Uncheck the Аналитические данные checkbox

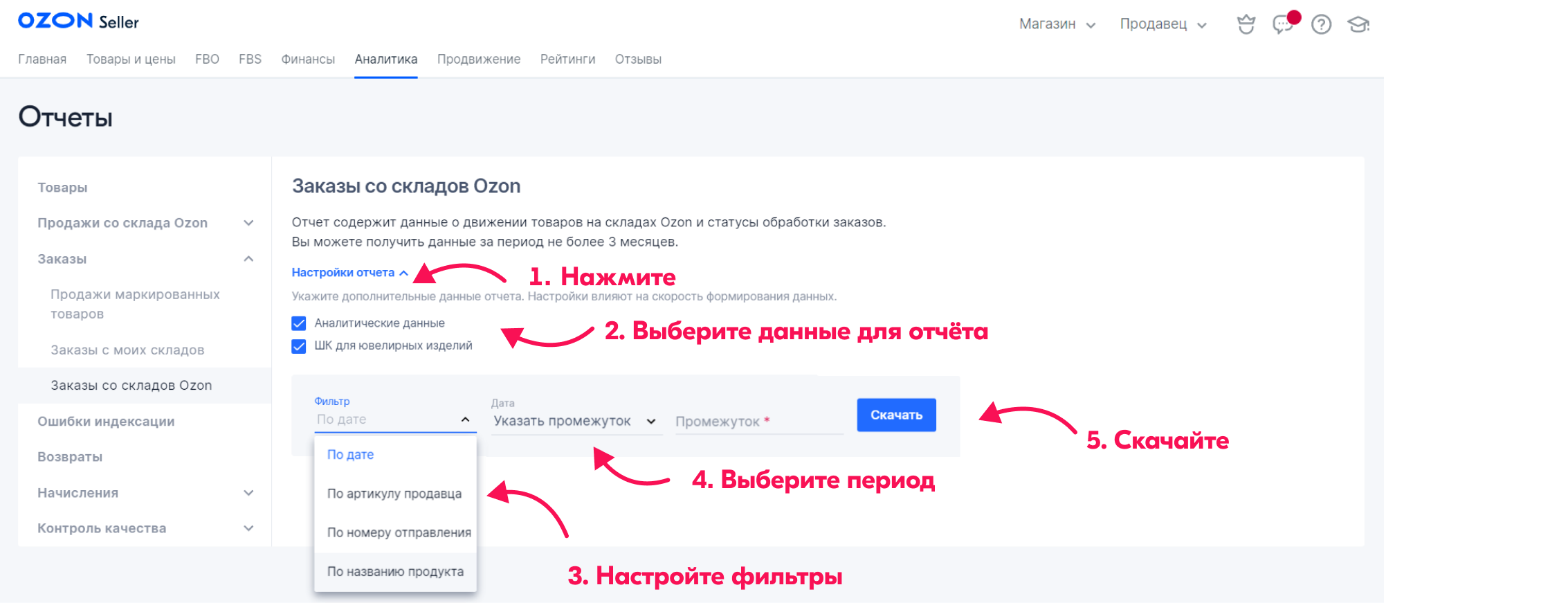coord(299,323)
